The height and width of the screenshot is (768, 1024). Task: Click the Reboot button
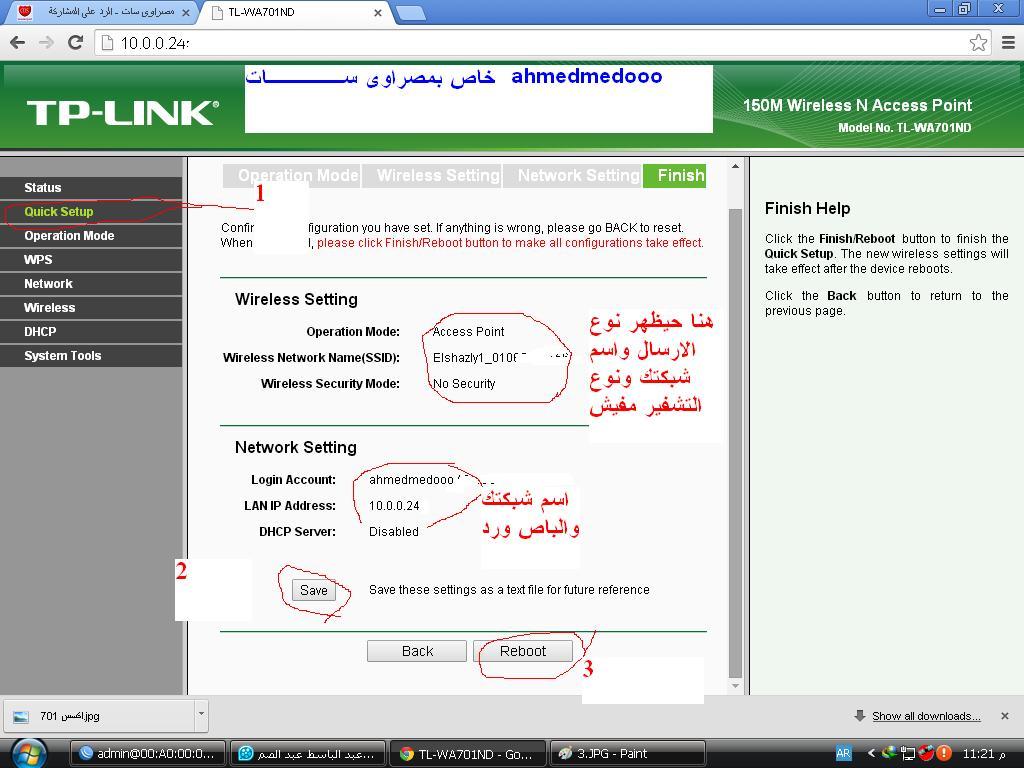[x=522, y=651]
